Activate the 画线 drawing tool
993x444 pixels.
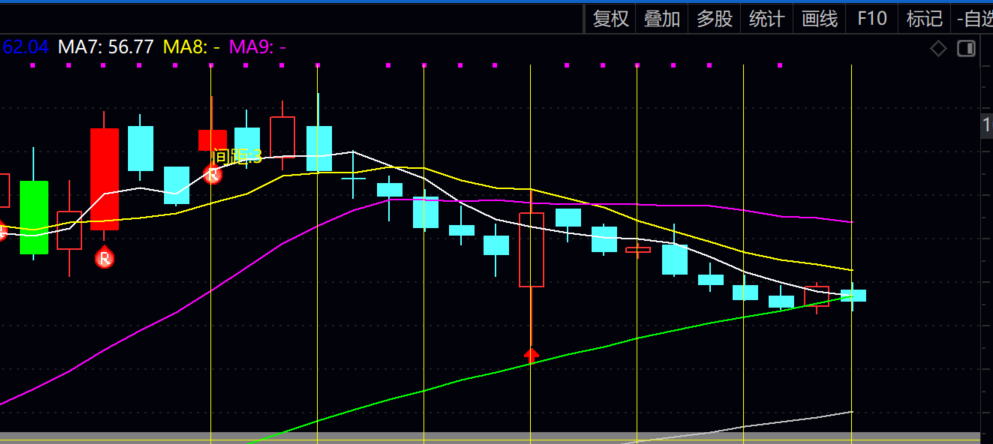[820, 18]
